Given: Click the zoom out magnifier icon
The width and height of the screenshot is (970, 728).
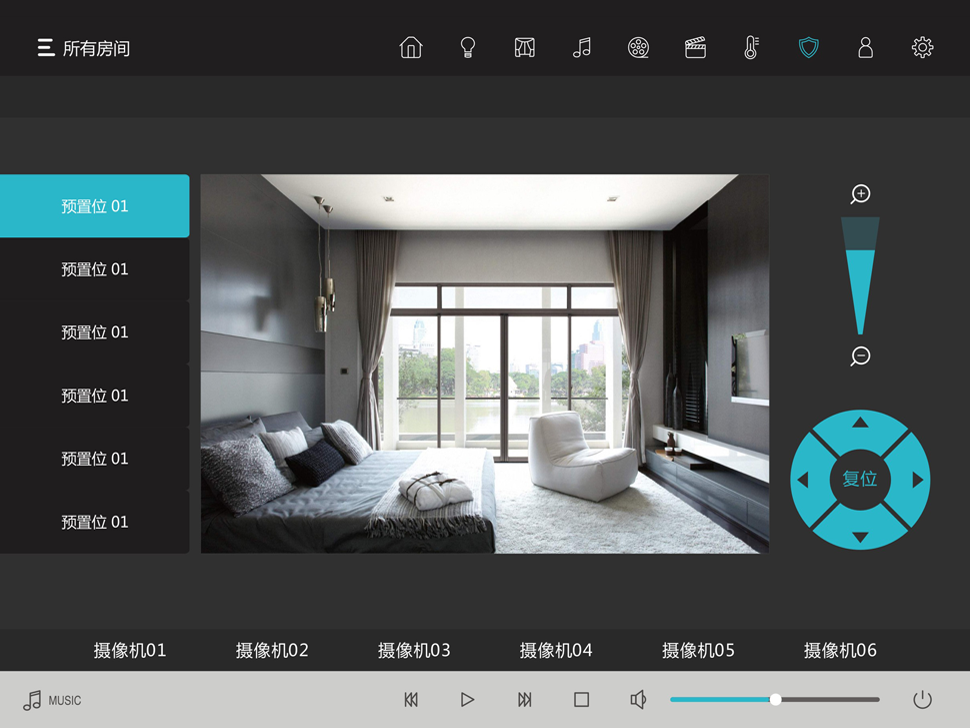Looking at the screenshot, I should click(x=860, y=356).
